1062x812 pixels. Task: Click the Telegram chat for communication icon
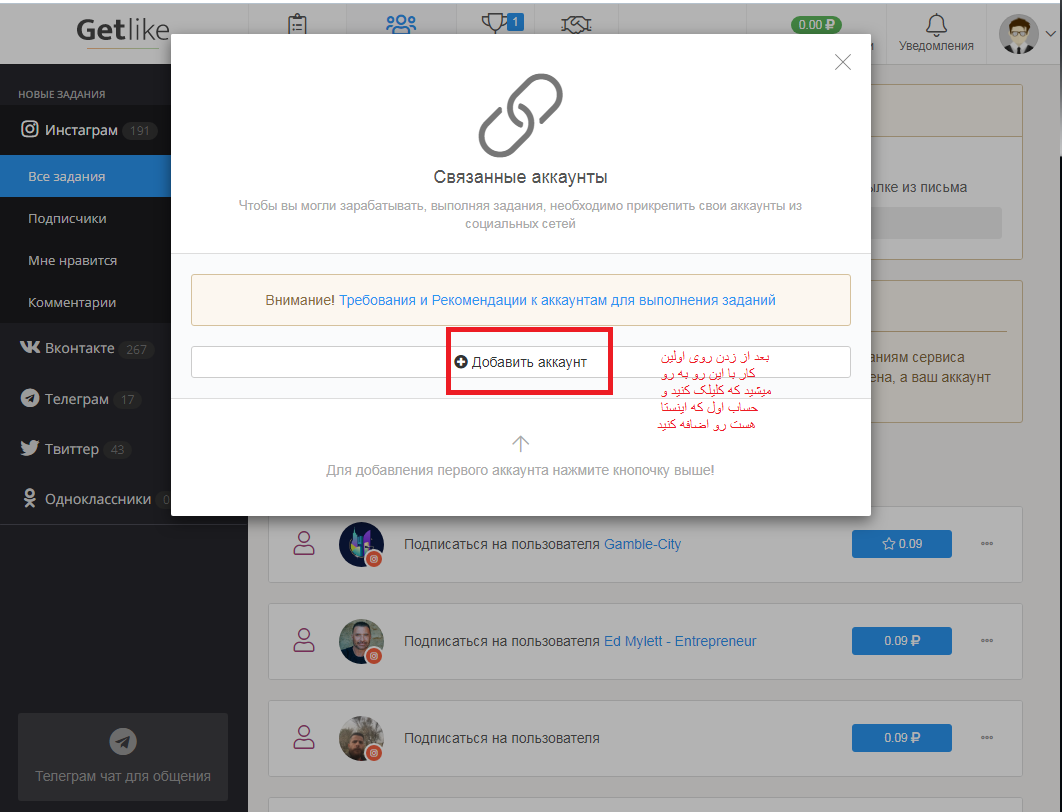tap(123, 741)
